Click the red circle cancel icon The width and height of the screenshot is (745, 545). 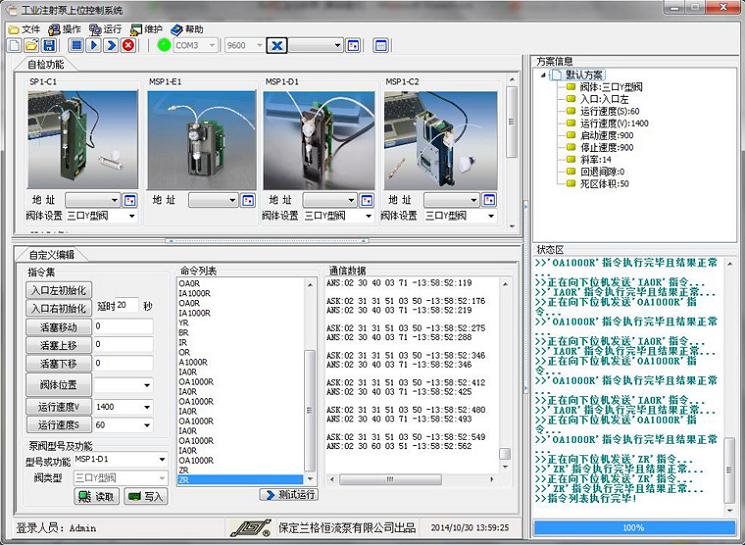tap(128, 46)
